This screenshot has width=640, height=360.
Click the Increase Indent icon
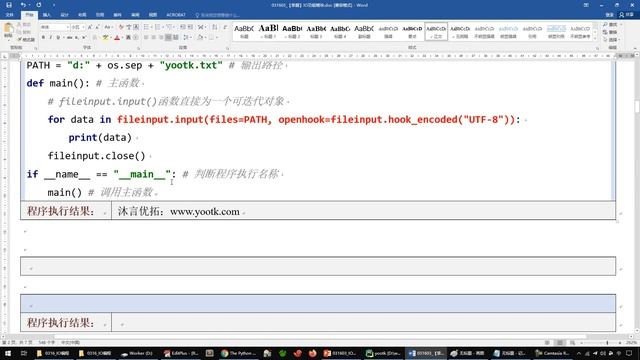pos(190,27)
